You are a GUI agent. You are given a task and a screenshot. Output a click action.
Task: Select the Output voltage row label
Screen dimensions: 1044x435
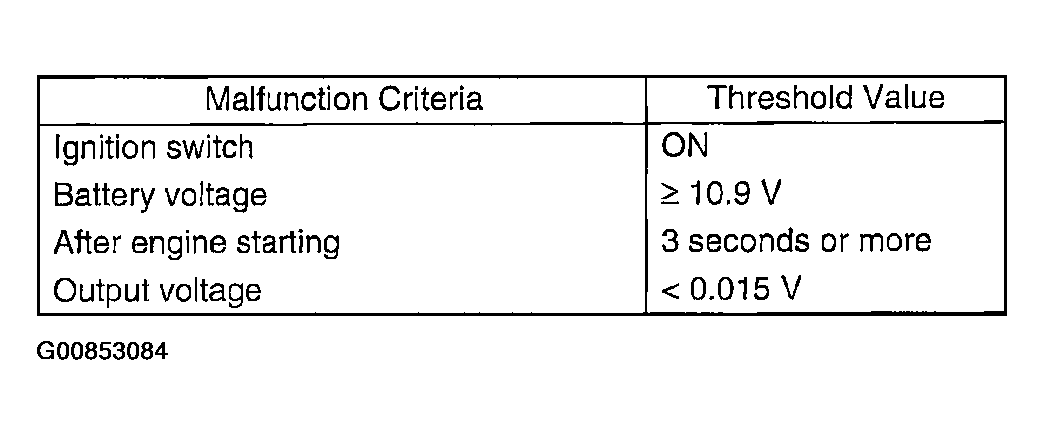(157, 290)
